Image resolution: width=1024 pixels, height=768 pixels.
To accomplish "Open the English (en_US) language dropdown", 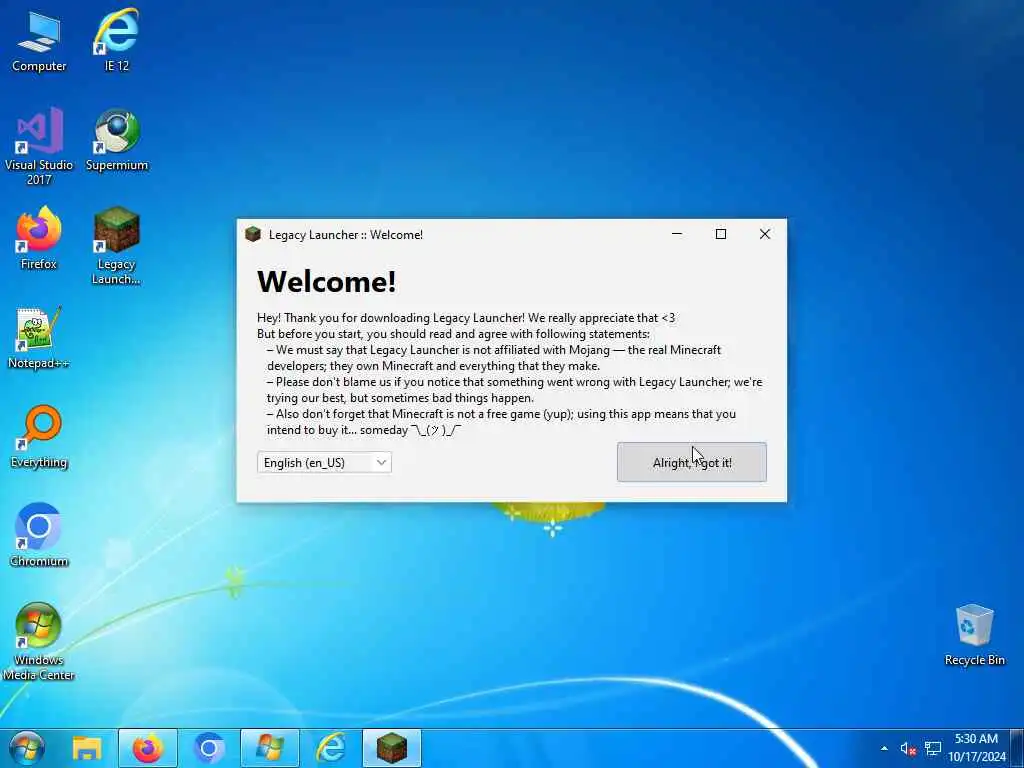I will (x=324, y=462).
